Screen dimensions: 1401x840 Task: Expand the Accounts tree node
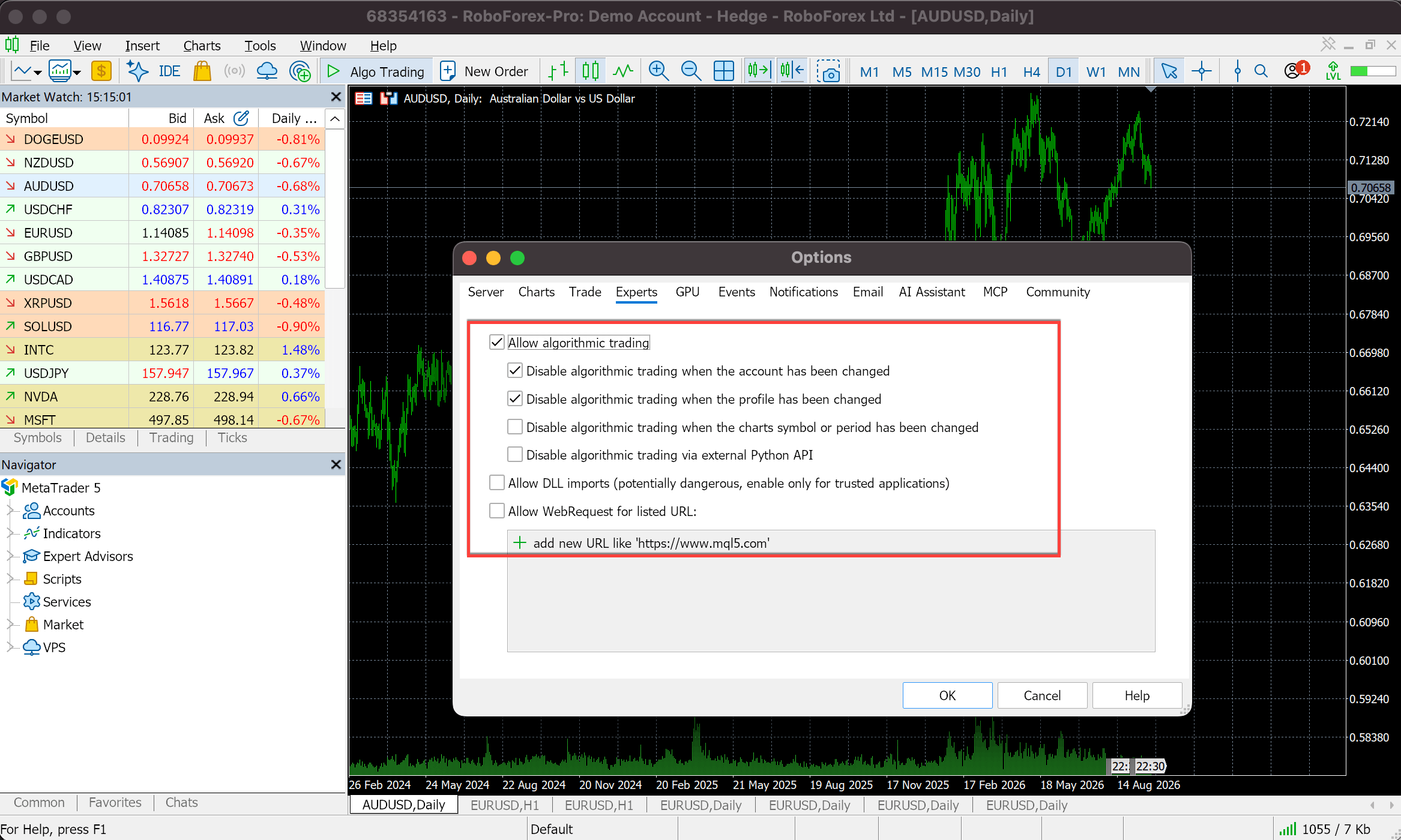point(10,511)
